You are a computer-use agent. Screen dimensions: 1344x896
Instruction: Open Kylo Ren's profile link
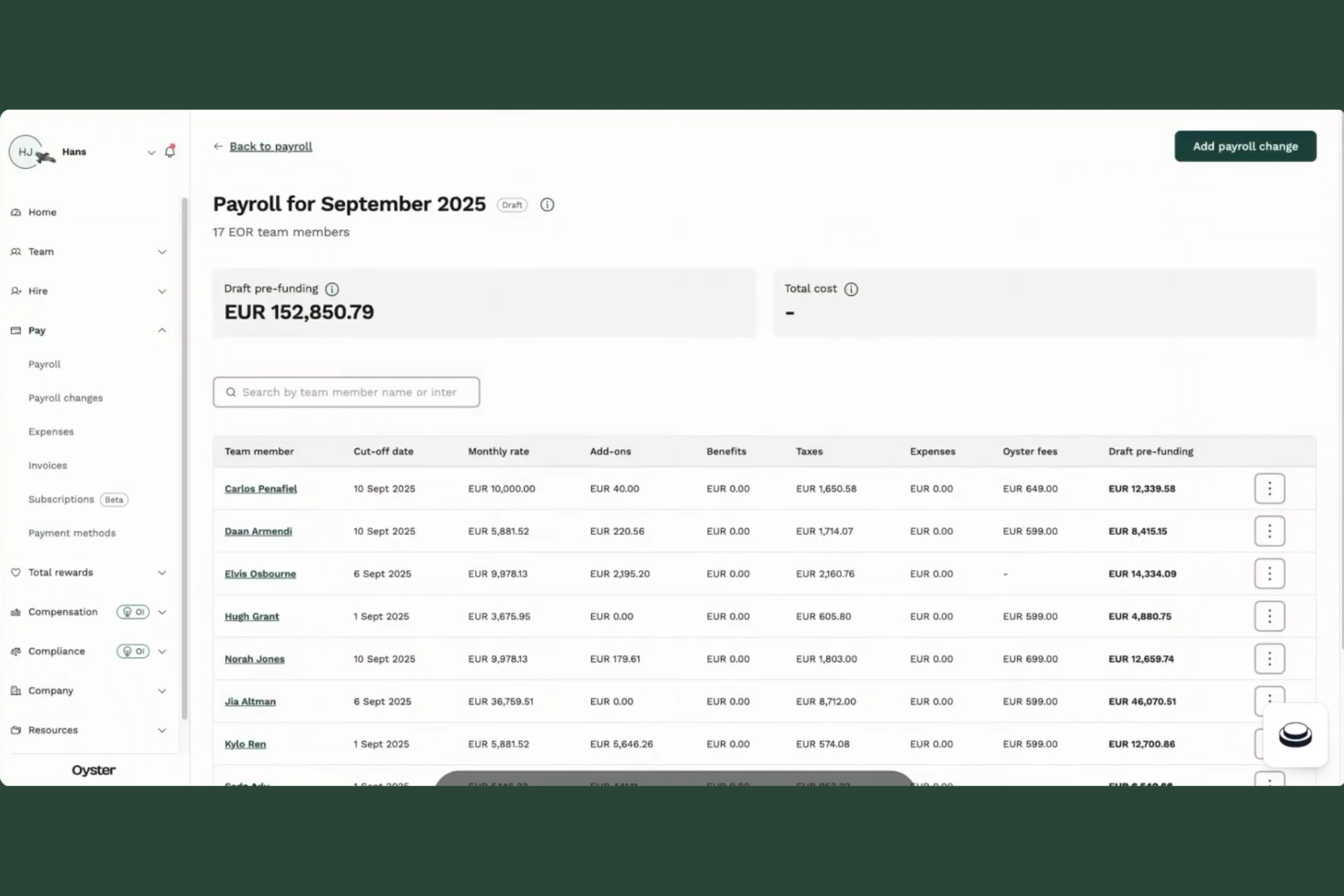(x=245, y=744)
